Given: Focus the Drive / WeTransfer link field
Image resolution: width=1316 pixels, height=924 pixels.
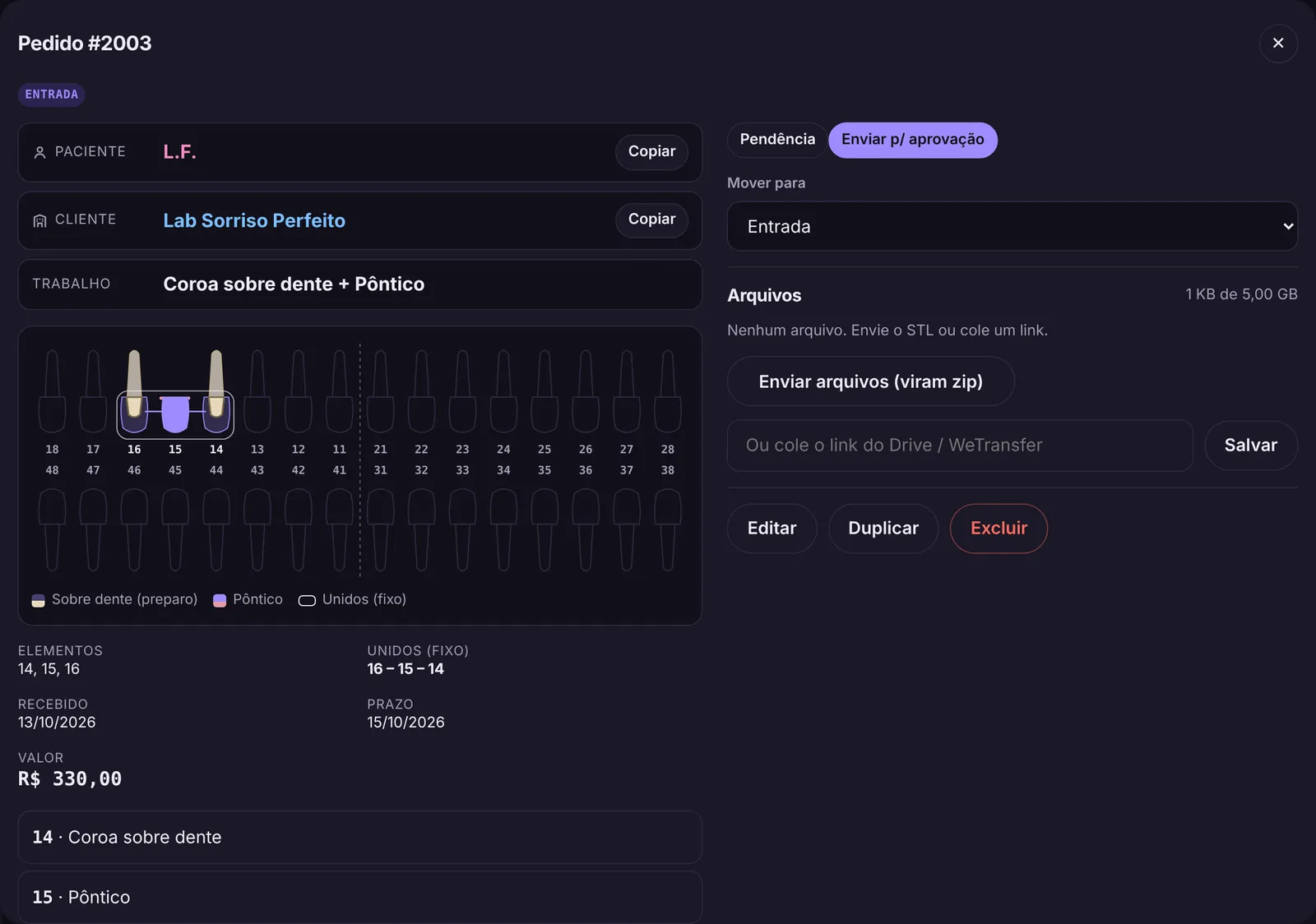Looking at the screenshot, I should [x=960, y=446].
